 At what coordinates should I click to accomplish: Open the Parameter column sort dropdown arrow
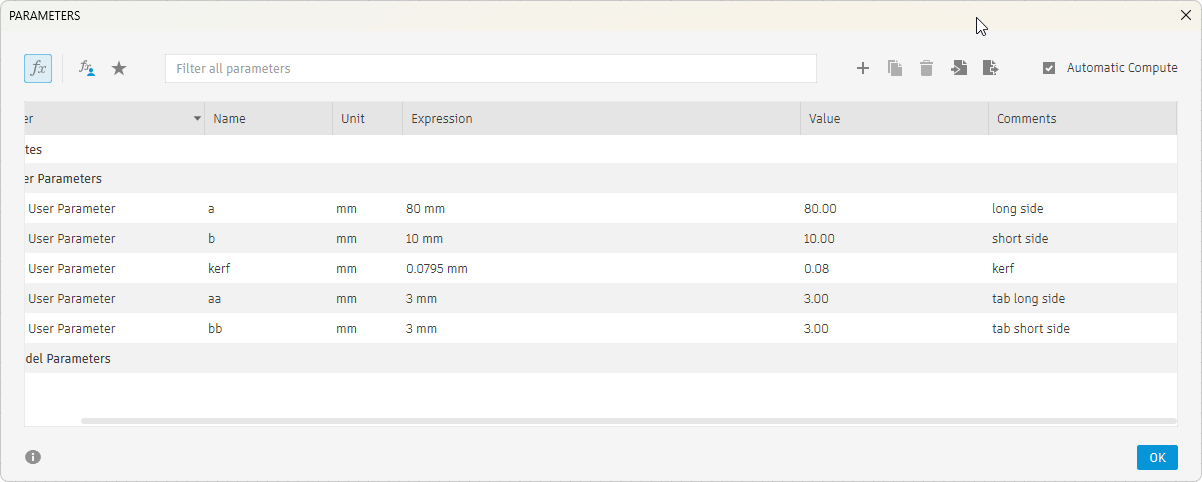197,119
